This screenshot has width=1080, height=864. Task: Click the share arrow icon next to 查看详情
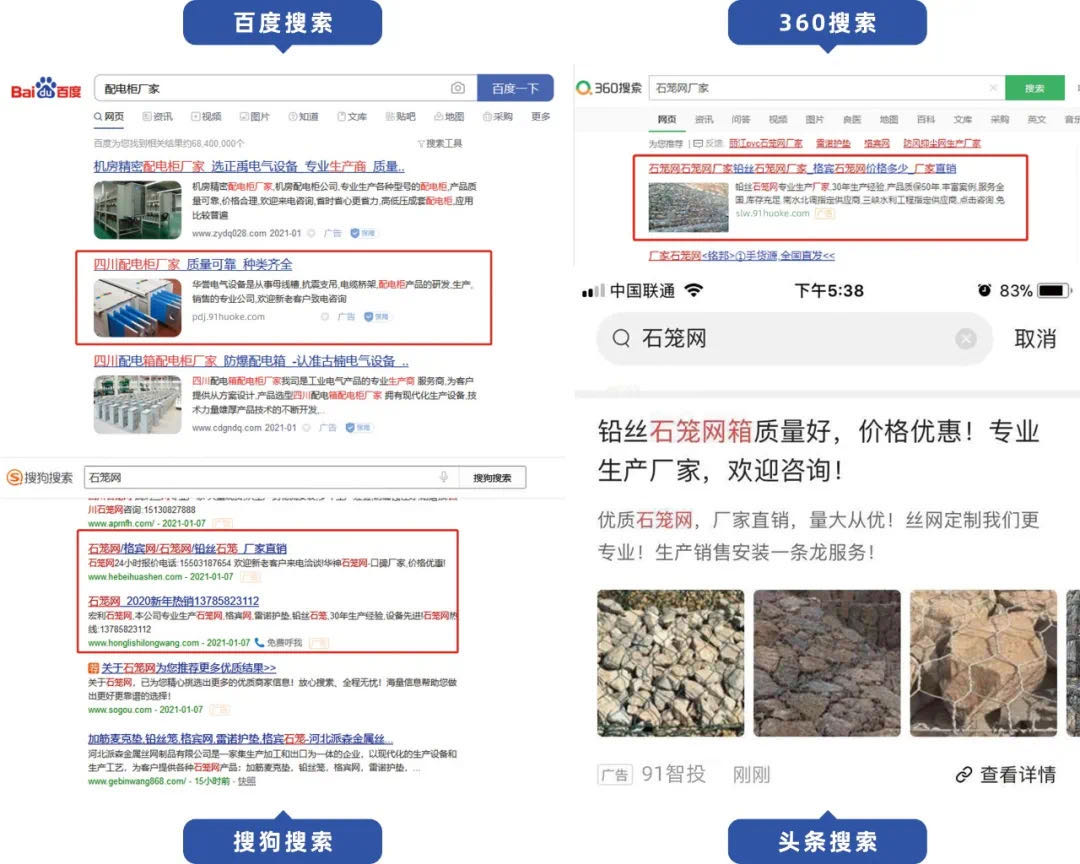click(963, 774)
